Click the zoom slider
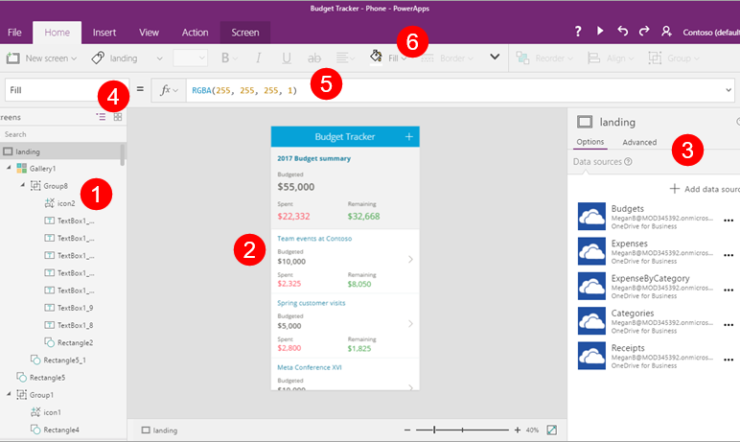The width and height of the screenshot is (740, 442). pos(462,430)
